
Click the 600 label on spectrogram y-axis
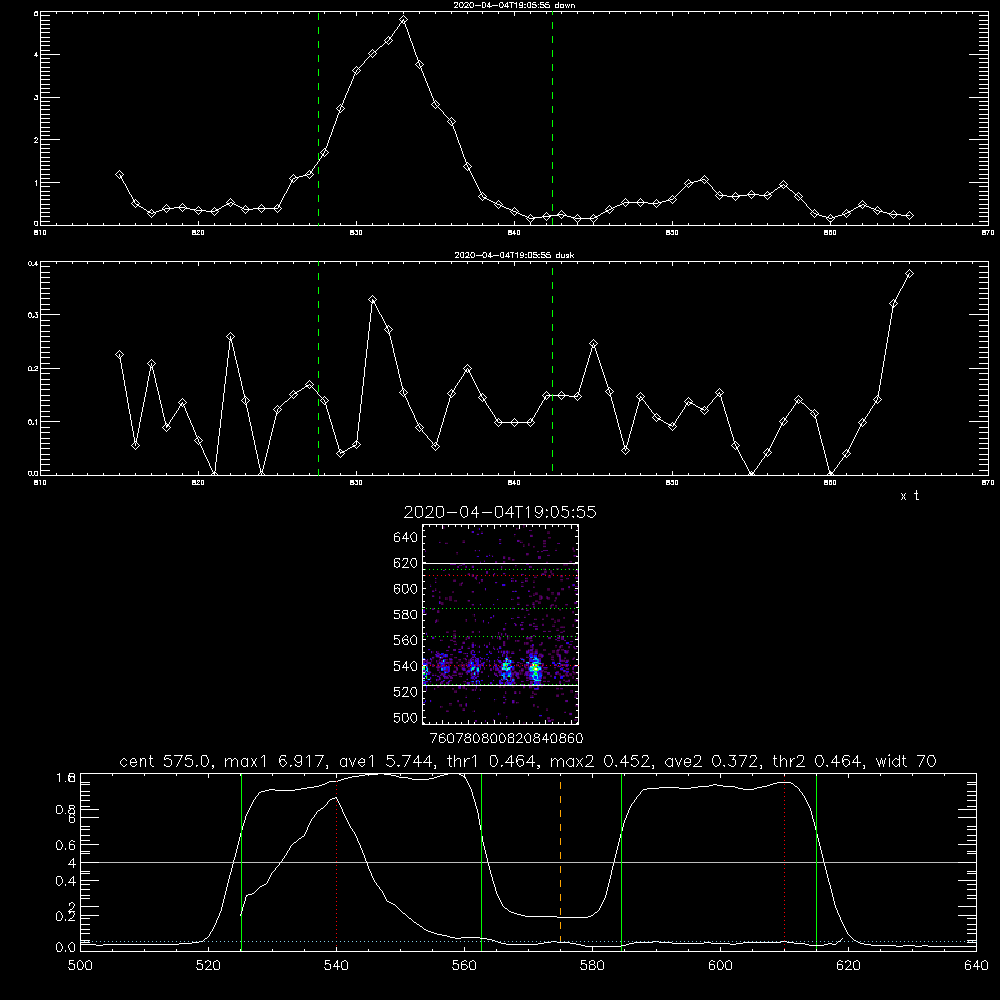(406, 589)
